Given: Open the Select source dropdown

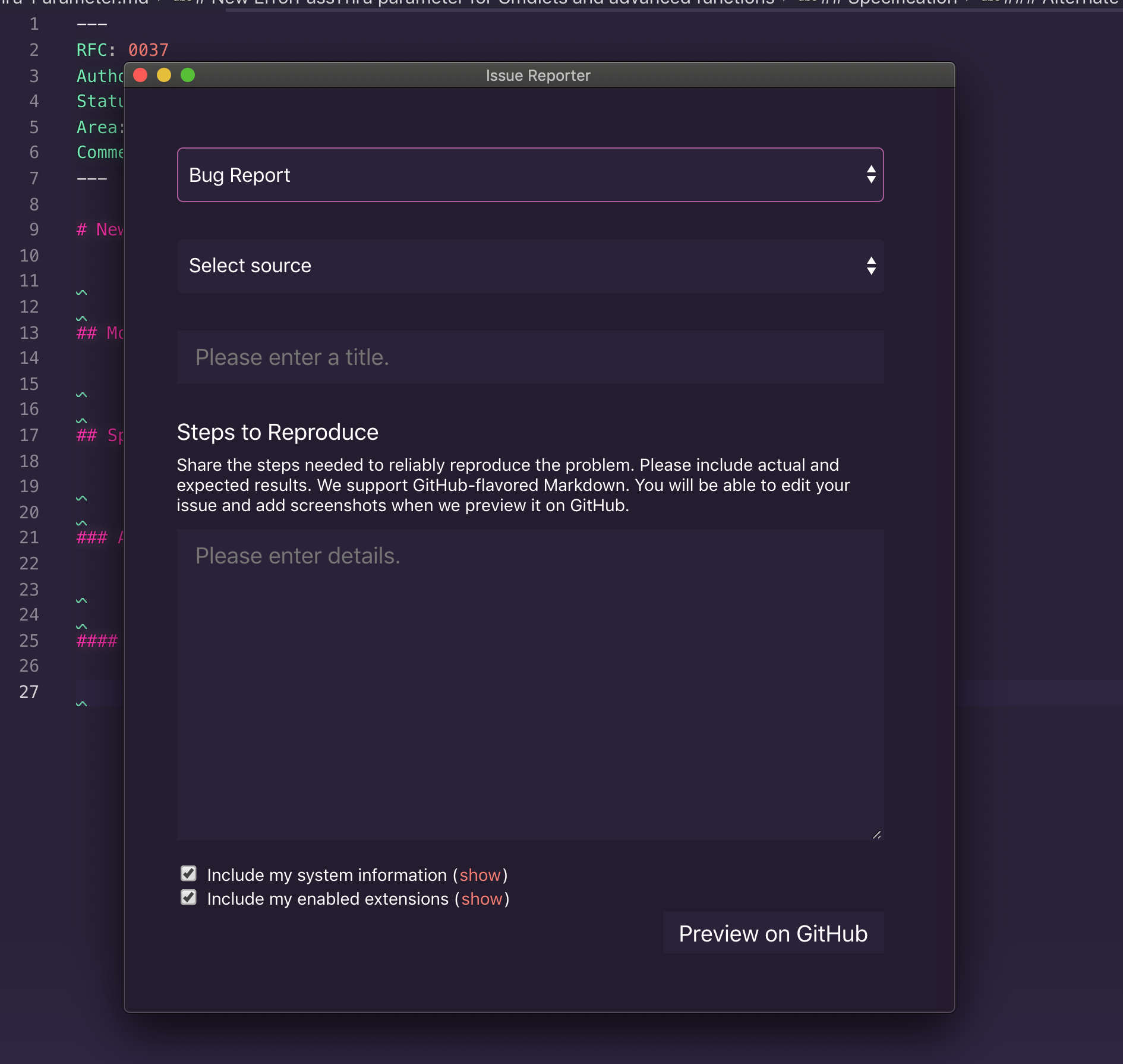Looking at the screenshot, I should pos(530,266).
